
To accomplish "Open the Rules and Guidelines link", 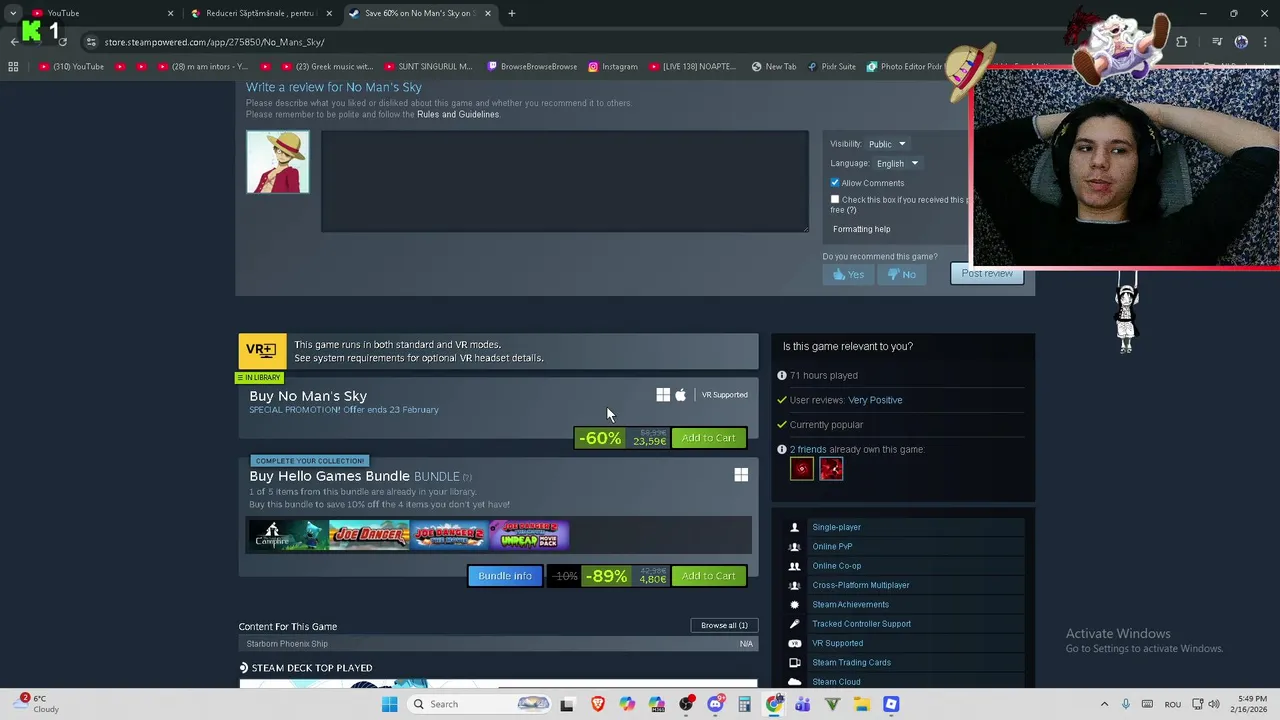I will (458, 115).
